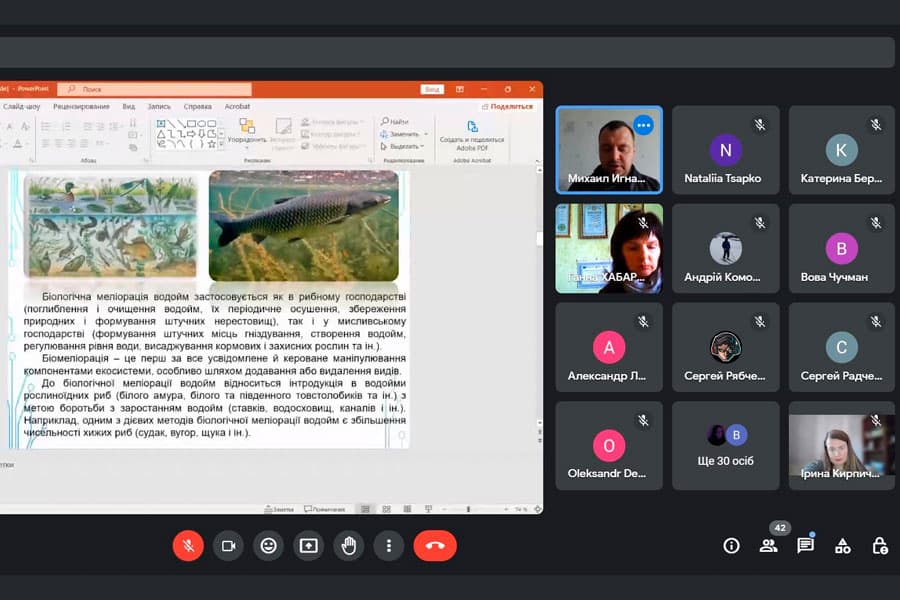
Task: Toggle the camera on or off
Action: (228, 545)
